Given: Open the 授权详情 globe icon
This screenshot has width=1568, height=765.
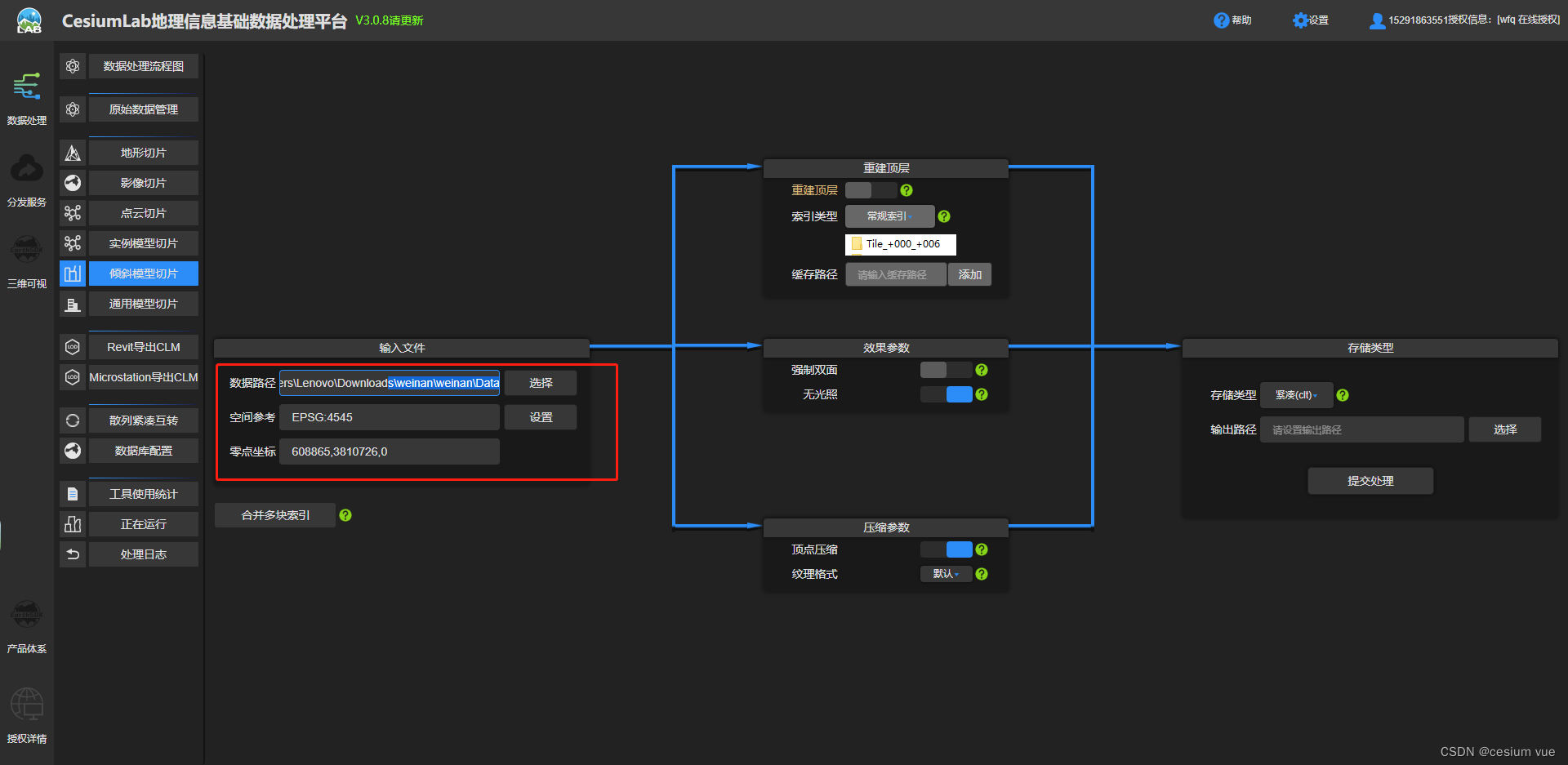Looking at the screenshot, I should [27, 704].
